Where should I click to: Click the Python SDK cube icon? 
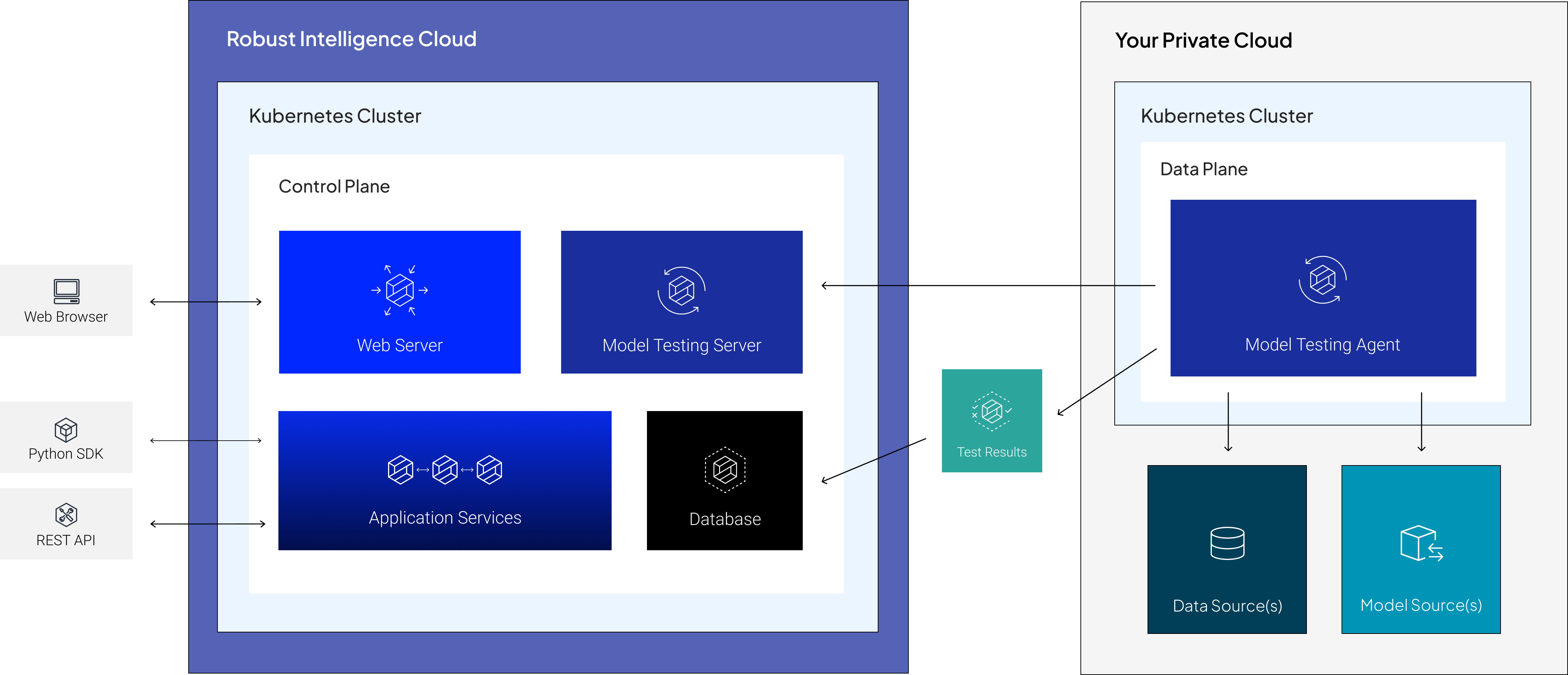tap(66, 430)
